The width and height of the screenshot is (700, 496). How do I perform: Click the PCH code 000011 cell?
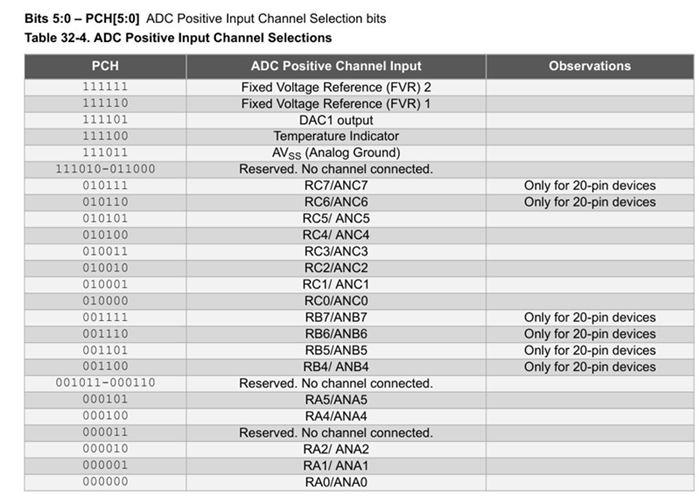click(105, 433)
